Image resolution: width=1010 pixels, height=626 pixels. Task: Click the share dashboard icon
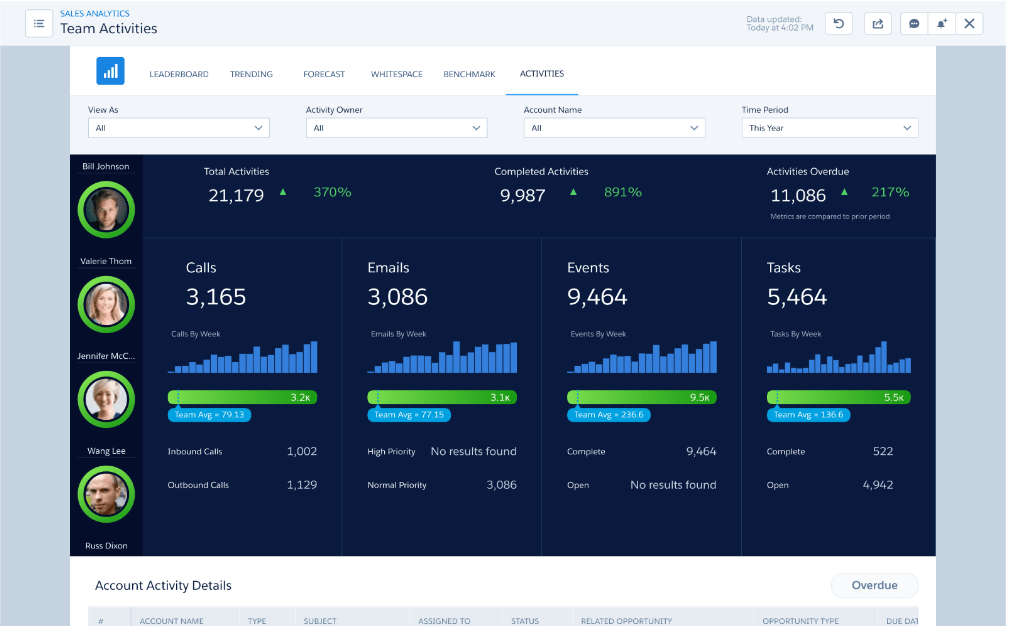click(877, 24)
